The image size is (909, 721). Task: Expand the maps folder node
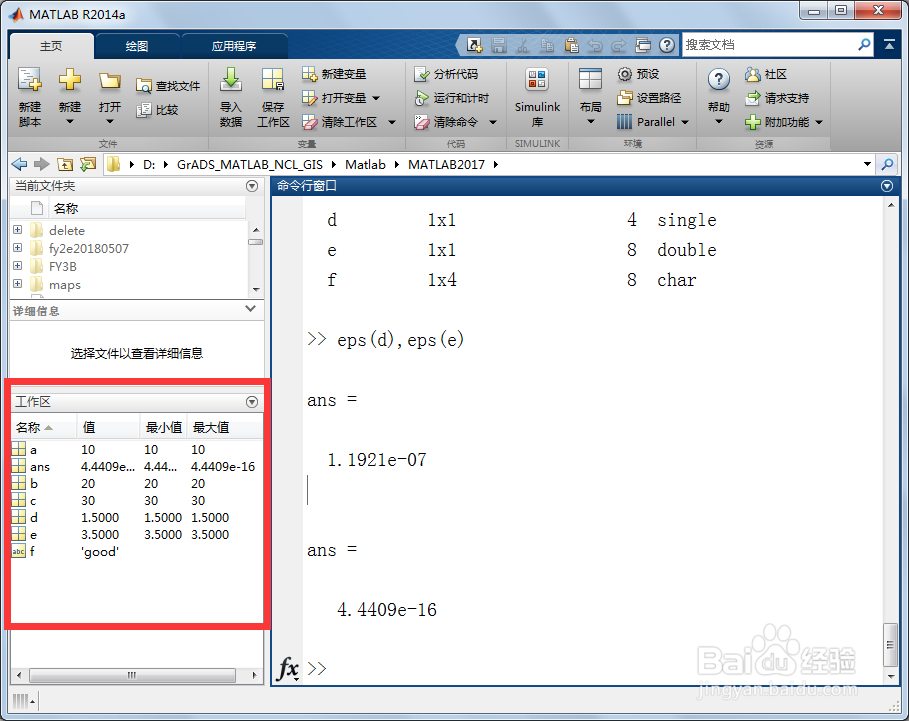(x=17, y=283)
